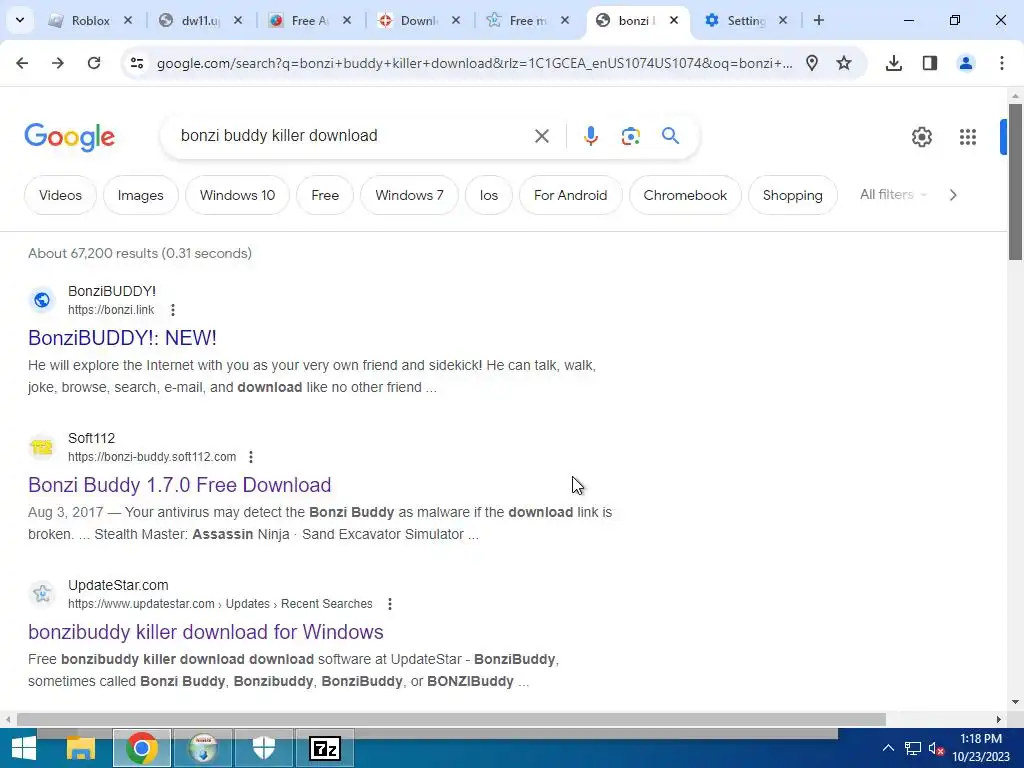Open a new browser tab

click(x=818, y=20)
